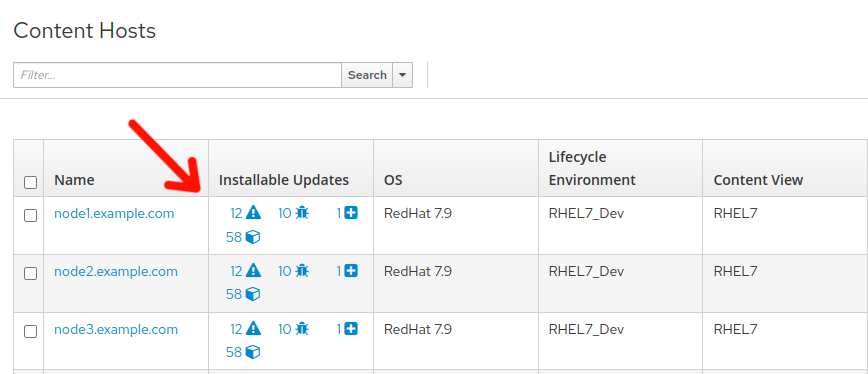
Task: Open node1's 10 bug fix count
Action: 285,213
